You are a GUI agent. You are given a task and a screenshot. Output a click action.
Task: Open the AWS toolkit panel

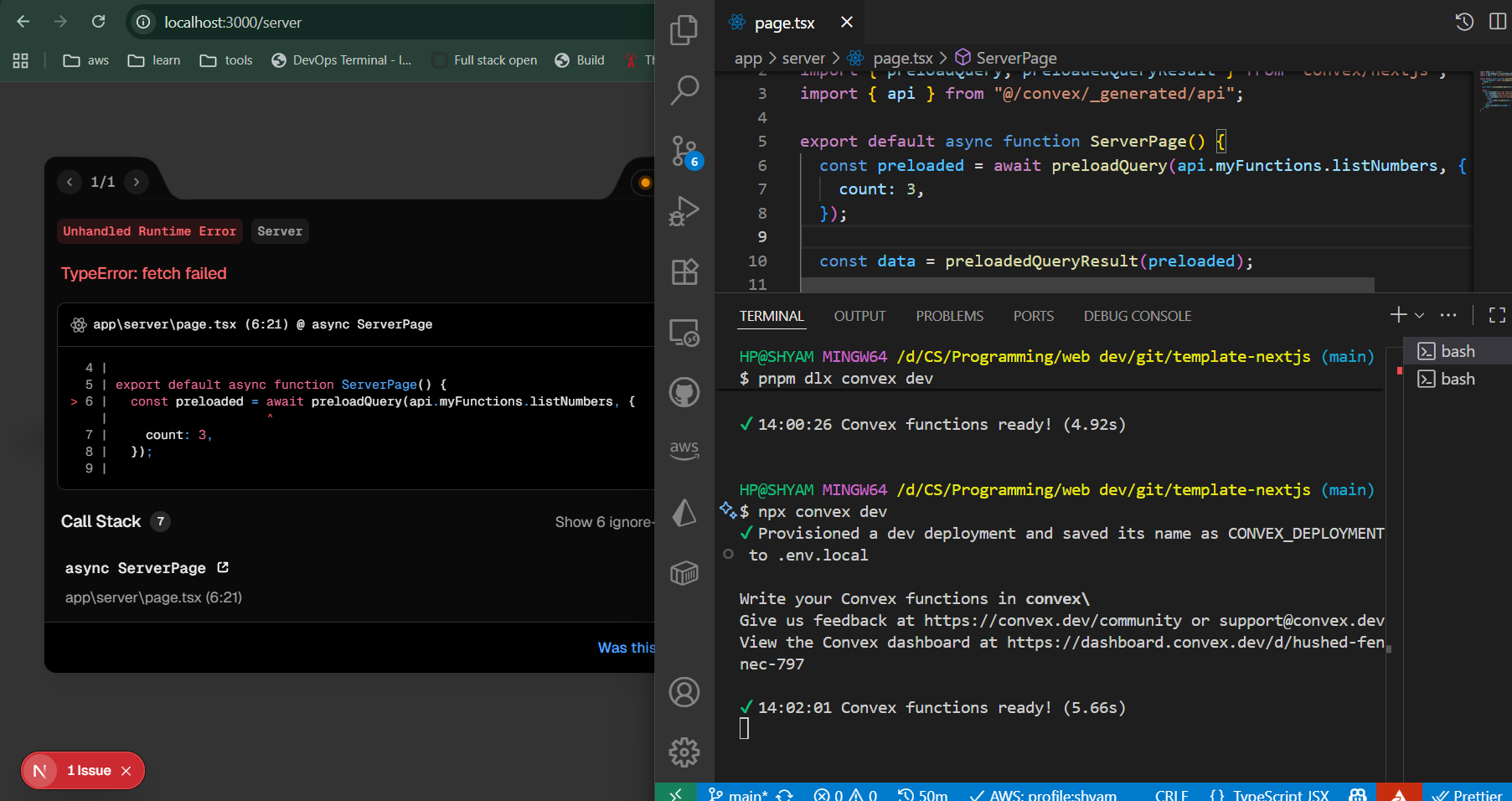click(684, 449)
